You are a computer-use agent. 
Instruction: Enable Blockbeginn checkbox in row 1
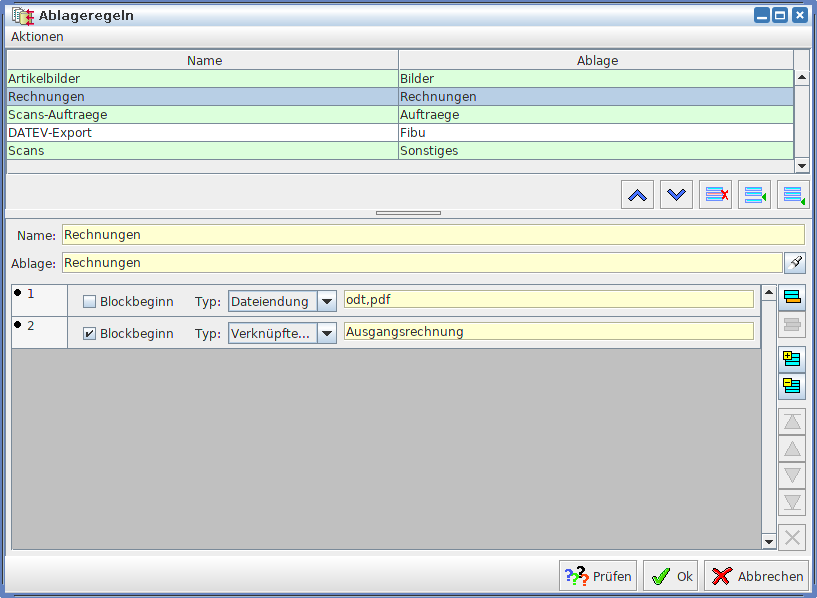90,302
